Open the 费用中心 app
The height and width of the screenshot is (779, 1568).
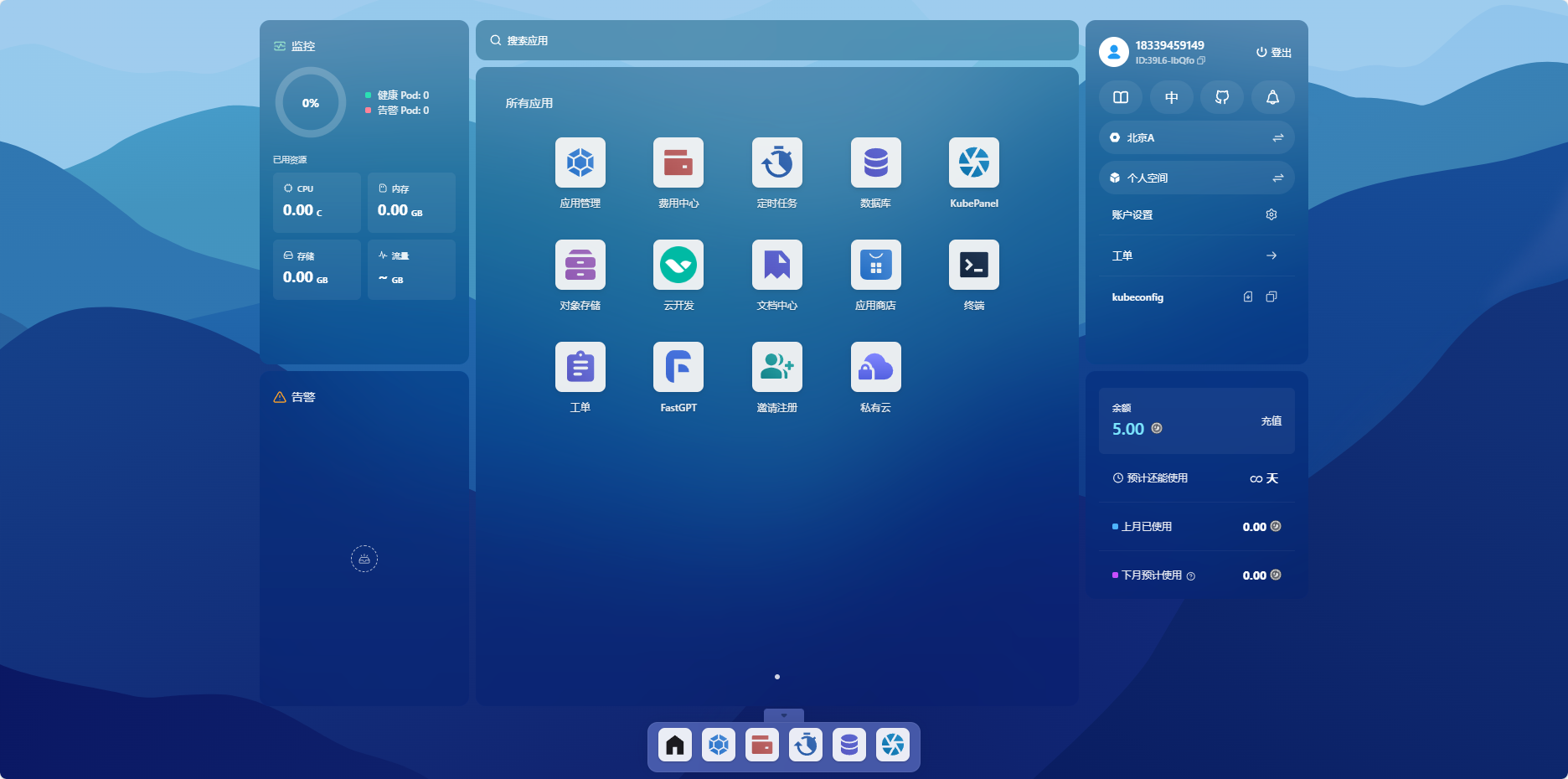pos(678,163)
